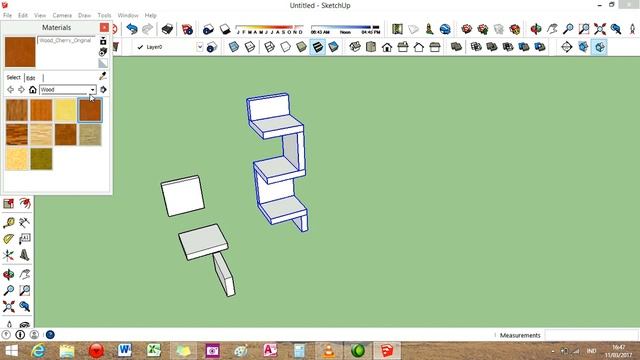The height and width of the screenshot is (360, 640).
Task: Open the Edit menu
Action: click(x=23, y=15)
